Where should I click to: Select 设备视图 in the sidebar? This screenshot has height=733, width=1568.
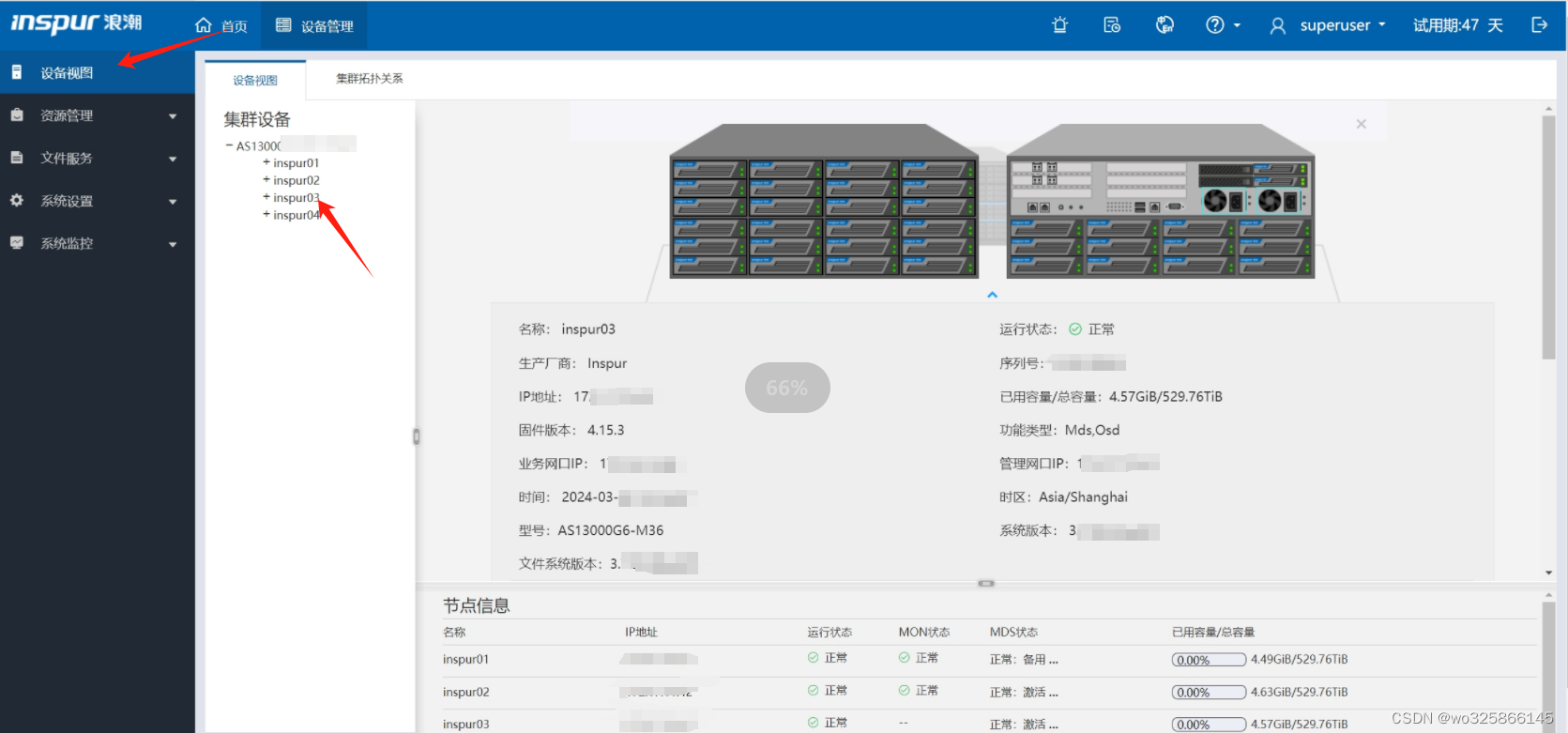tap(98, 72)
